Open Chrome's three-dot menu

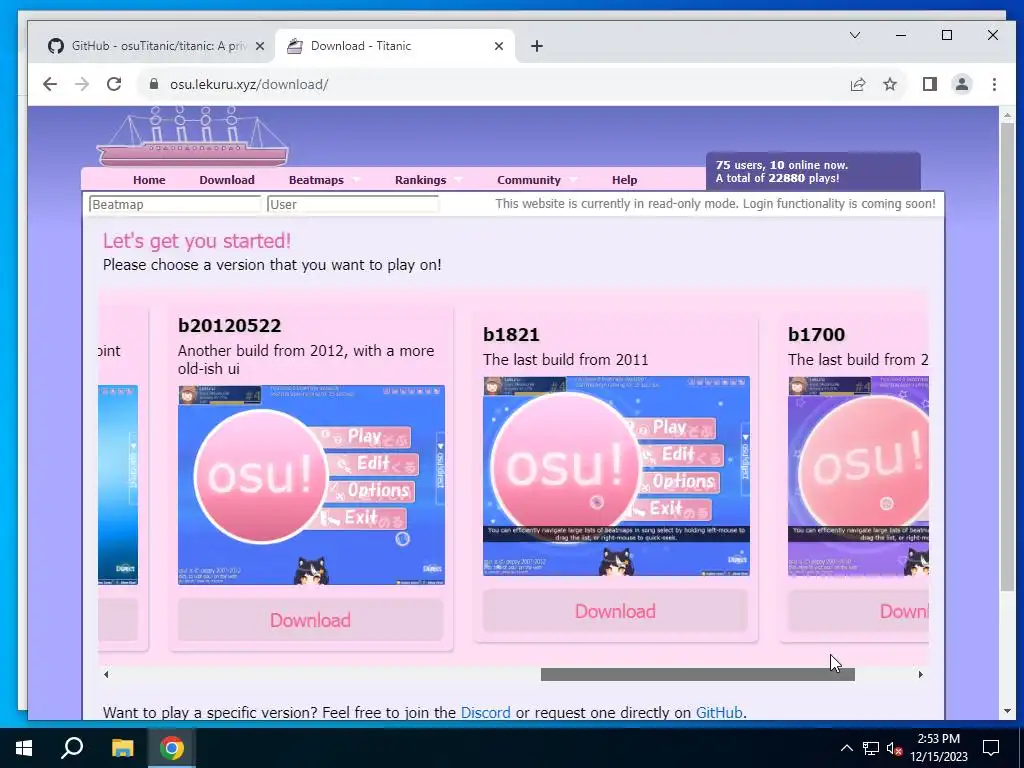coord(994,84)
